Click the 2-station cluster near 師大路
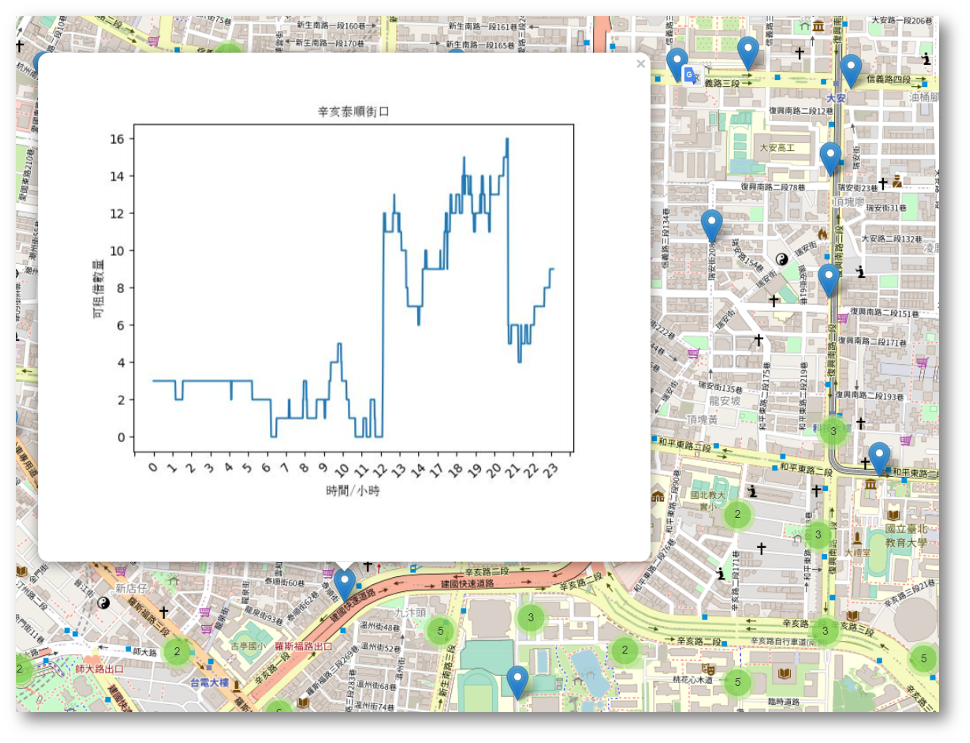 coord(175,651)
